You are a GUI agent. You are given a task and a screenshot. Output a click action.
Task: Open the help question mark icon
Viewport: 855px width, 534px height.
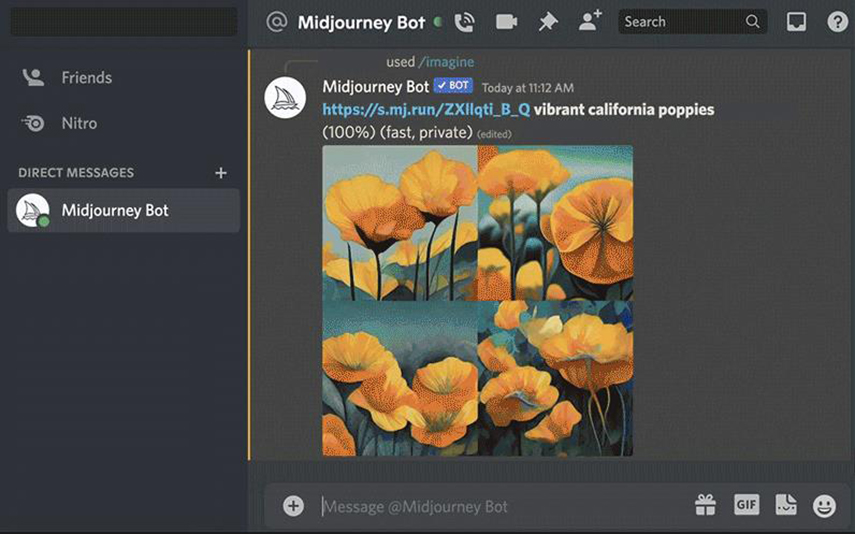pos(837,22)
